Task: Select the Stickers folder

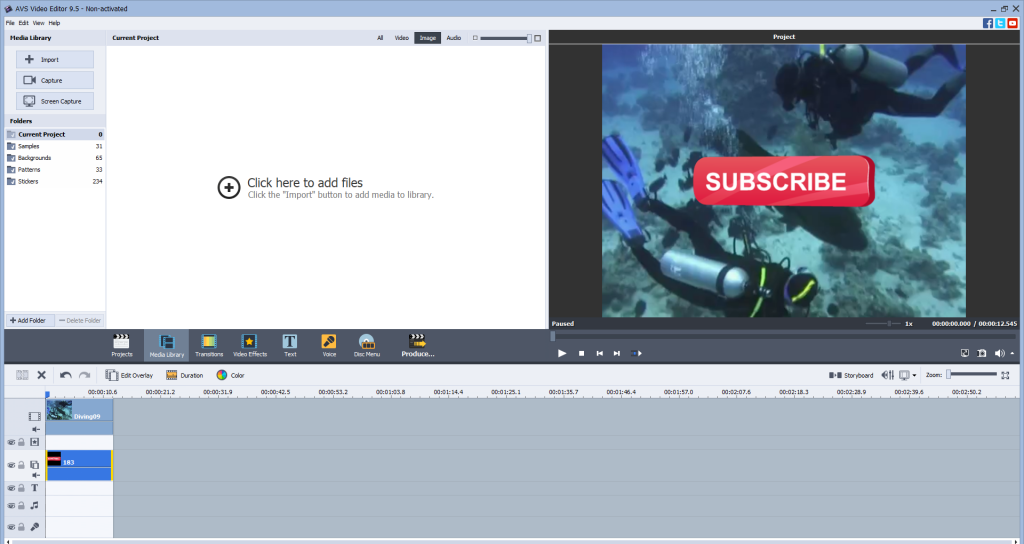Action: click(x=30, y=182)
